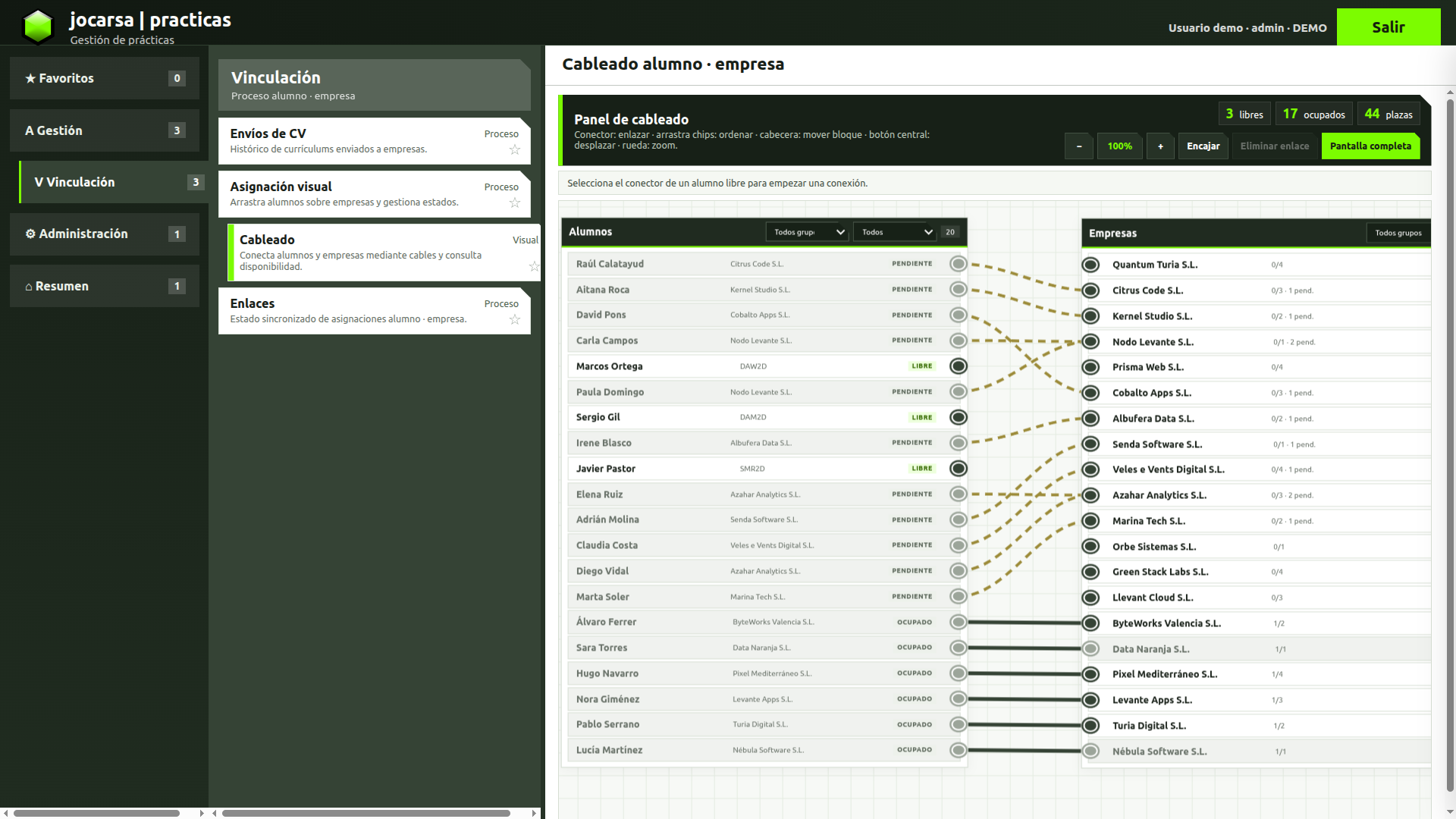Select Sergio Gil's connector circle

click(x=959, y=417)
